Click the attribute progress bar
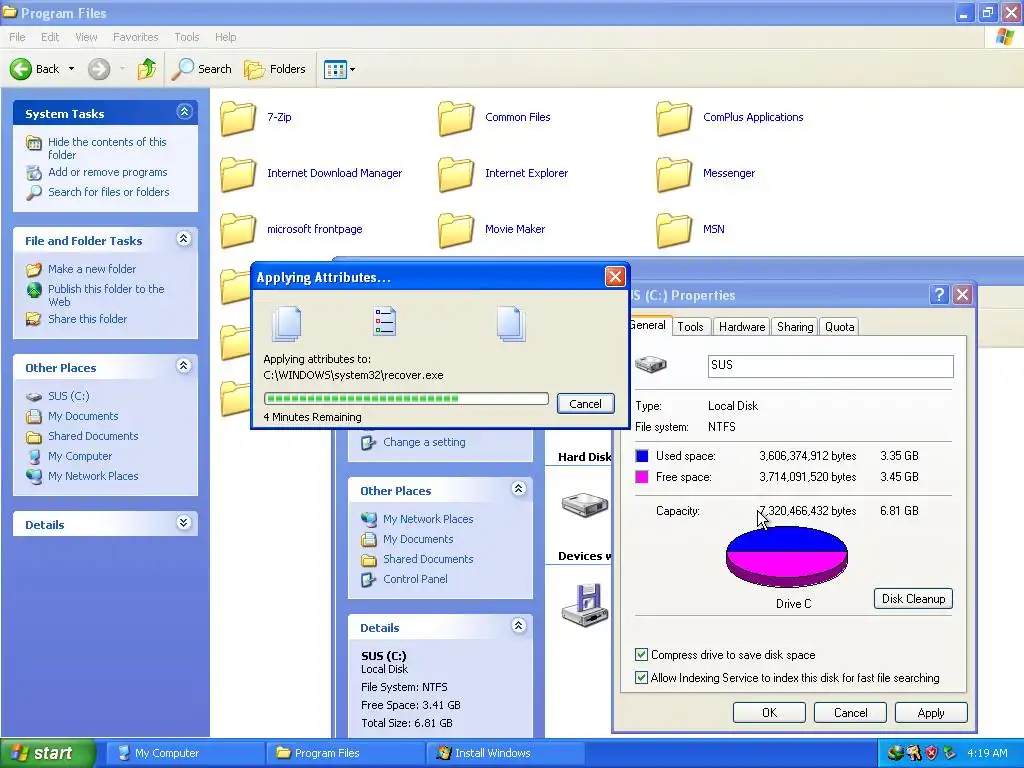The height and width of the screenshot is (768, 1024). (x=406, y=398)
